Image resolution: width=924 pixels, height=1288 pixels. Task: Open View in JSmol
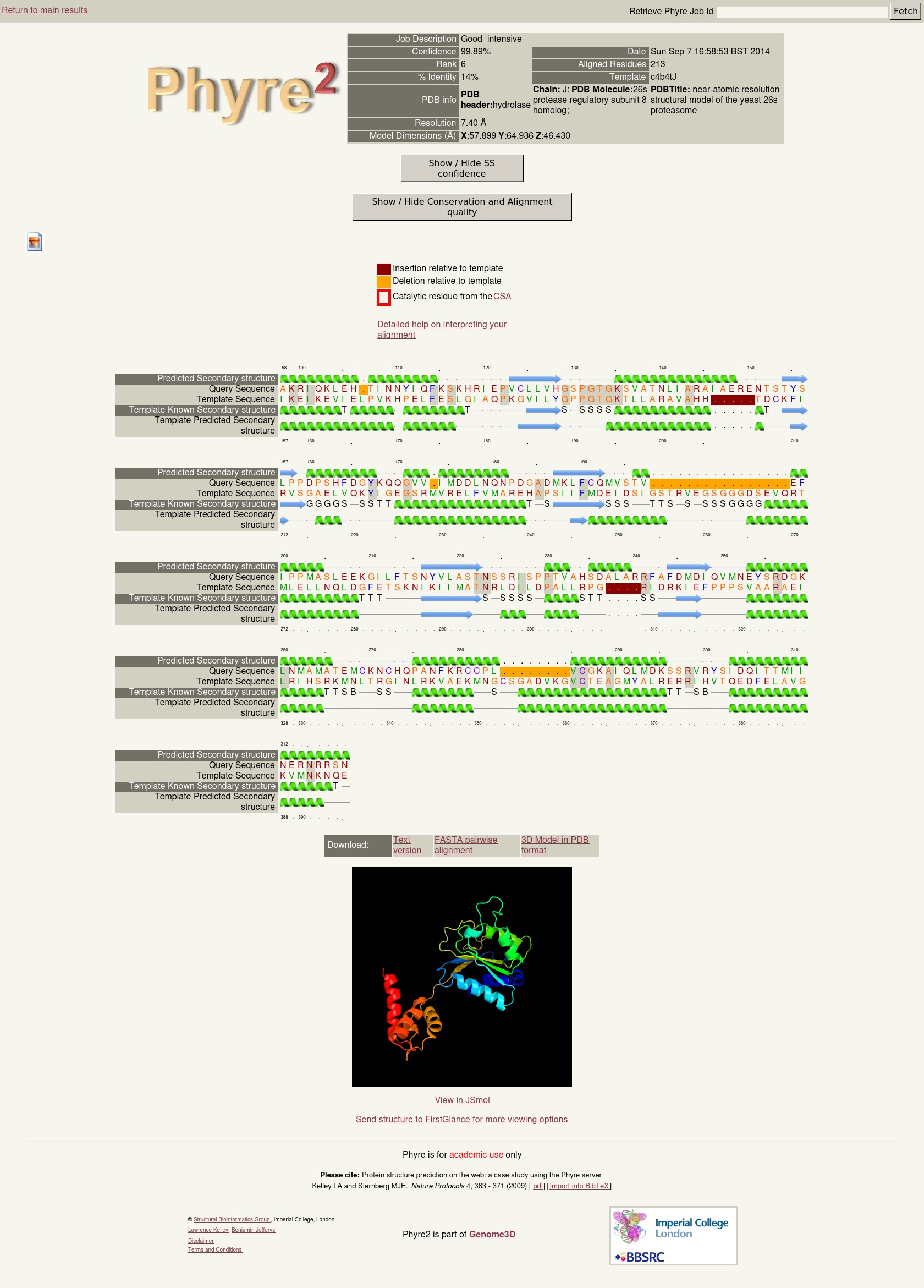[461, 1100]
